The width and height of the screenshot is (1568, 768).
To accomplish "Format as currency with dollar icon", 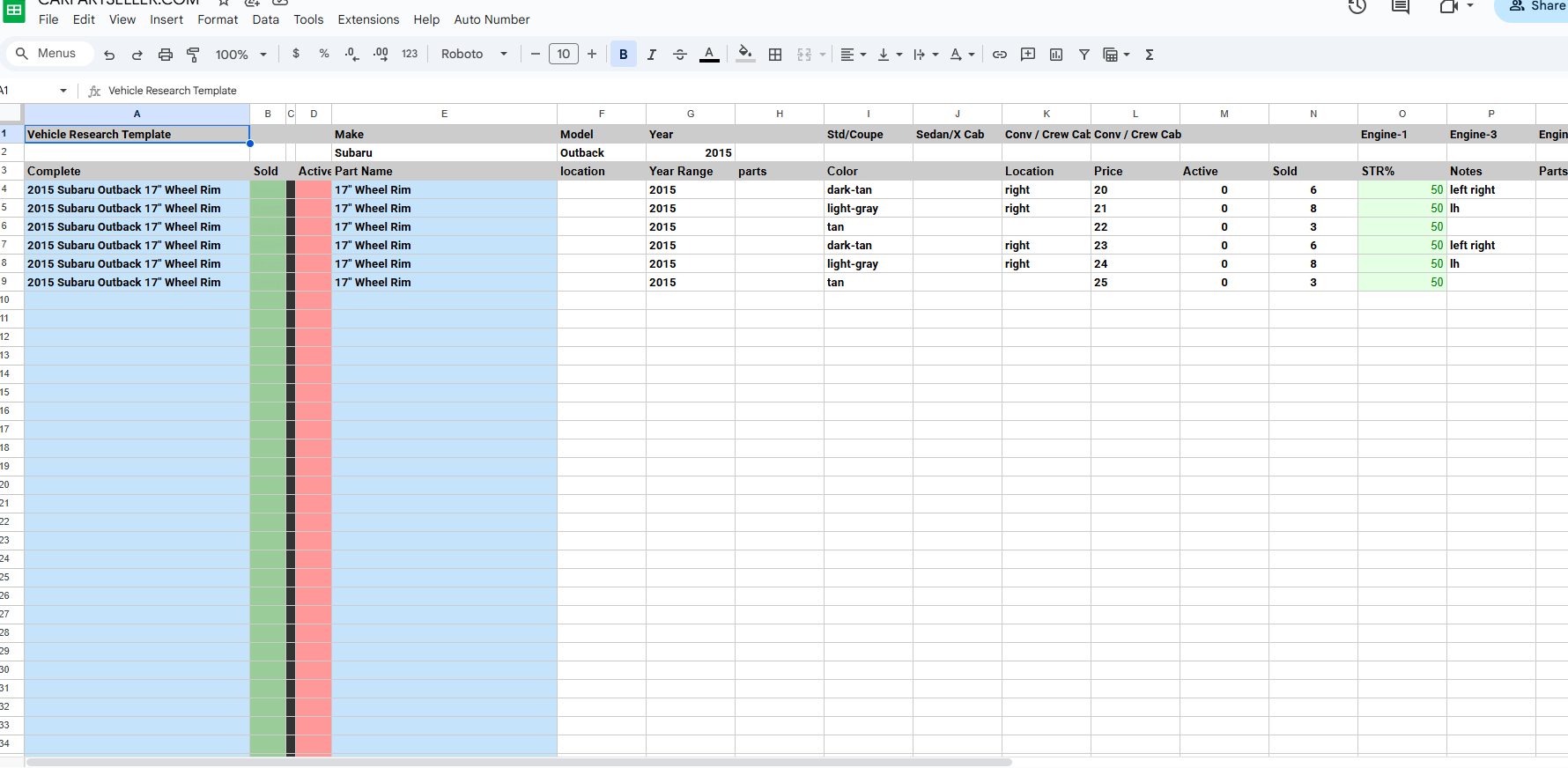I will click(x=296, y=54).
